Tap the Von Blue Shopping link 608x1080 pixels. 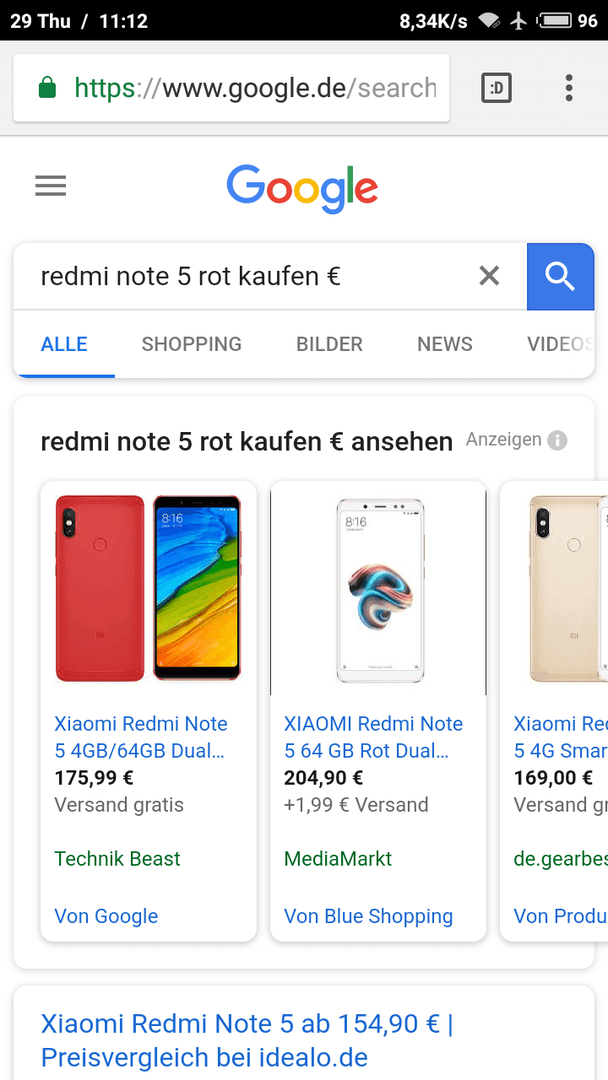[368, 916]
